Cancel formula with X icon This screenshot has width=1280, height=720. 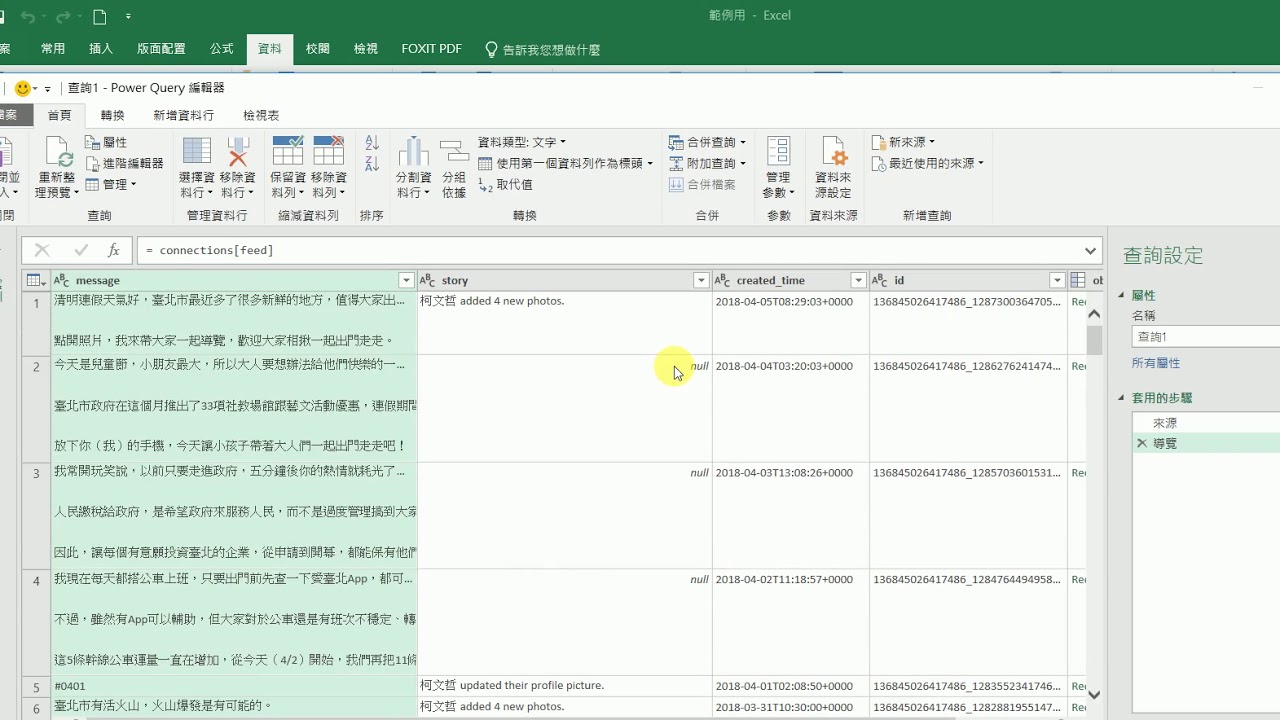pos(42,250)
